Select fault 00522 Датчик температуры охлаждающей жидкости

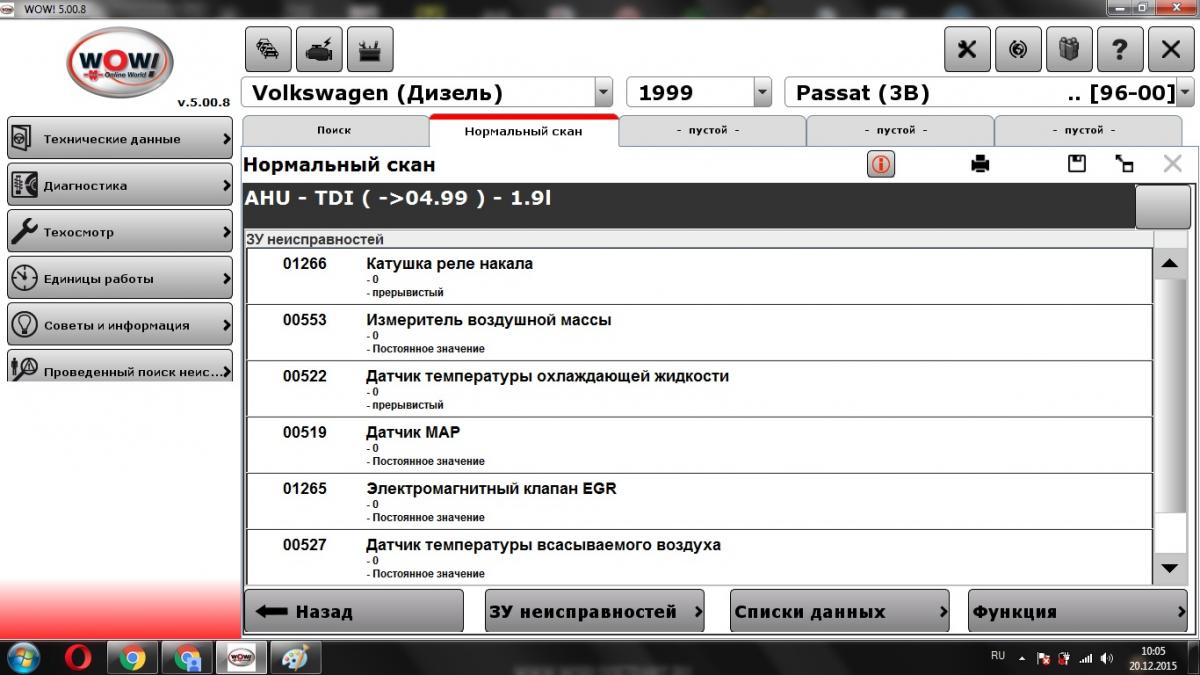pos(699,388)
